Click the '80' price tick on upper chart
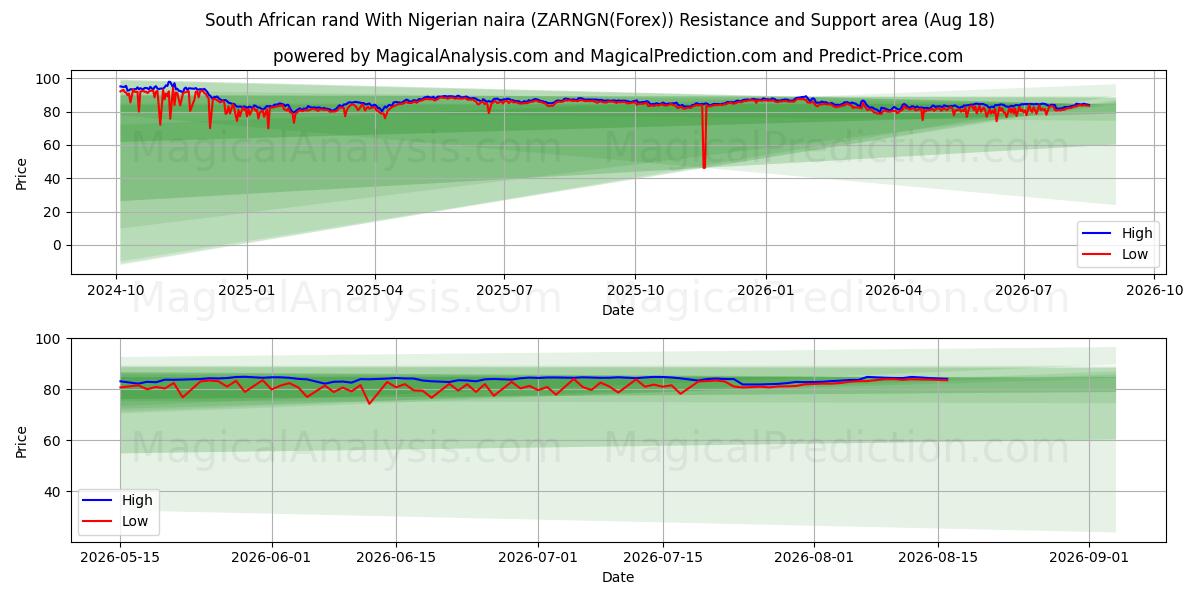This screenshot has width=1200, height=600. (x=54, y=112)
